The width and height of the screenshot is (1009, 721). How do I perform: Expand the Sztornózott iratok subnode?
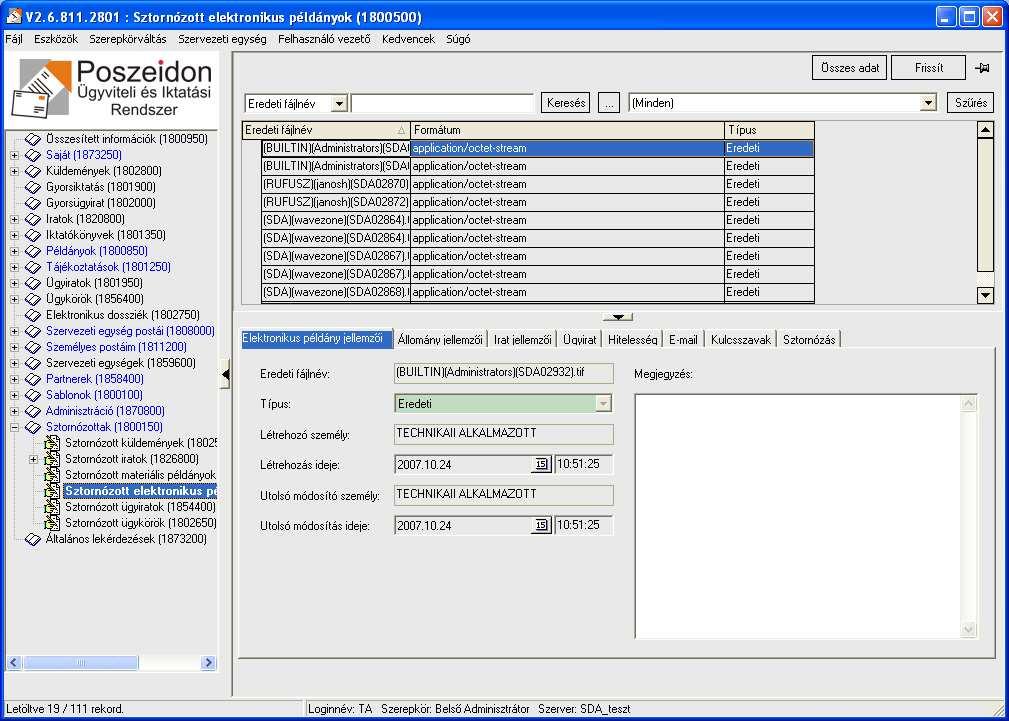coord(33,460)
